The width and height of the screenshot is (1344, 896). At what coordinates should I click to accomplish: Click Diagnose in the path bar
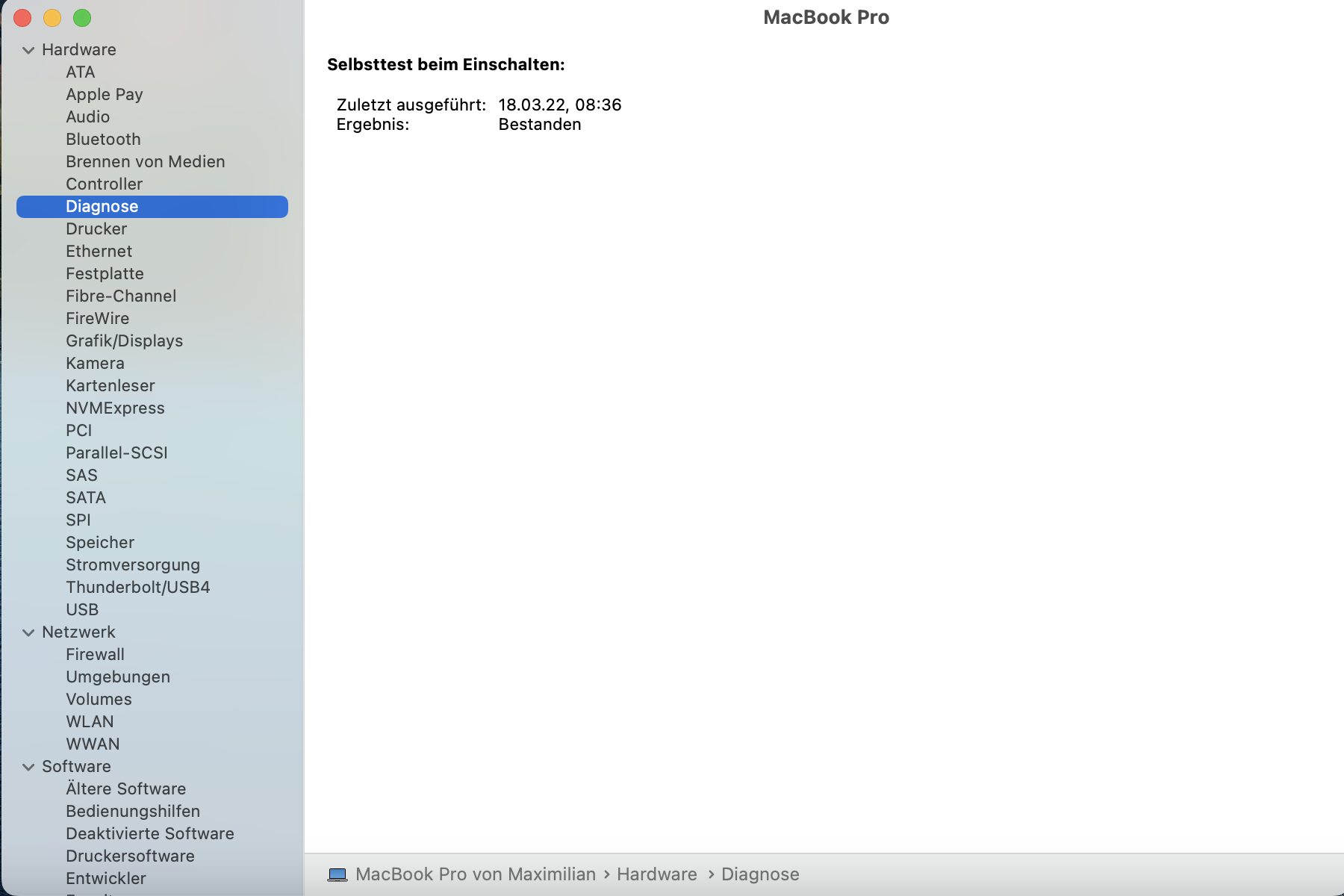point(760,874)
